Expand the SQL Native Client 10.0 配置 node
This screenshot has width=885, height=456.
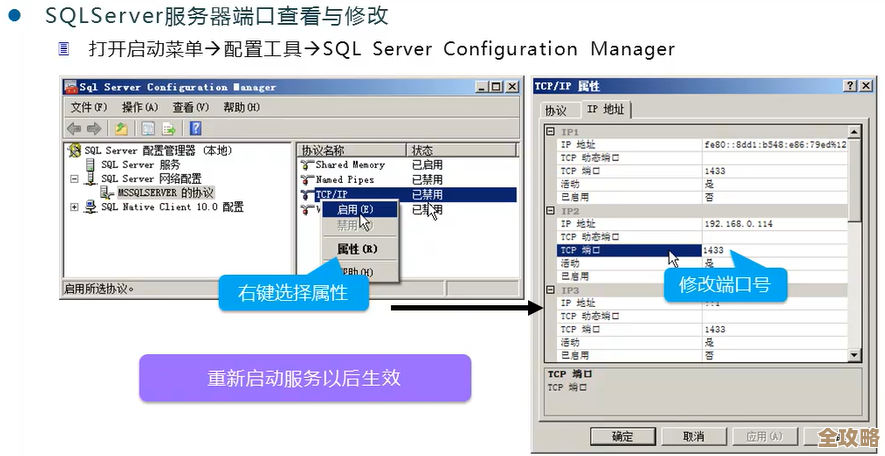[74, 207]
